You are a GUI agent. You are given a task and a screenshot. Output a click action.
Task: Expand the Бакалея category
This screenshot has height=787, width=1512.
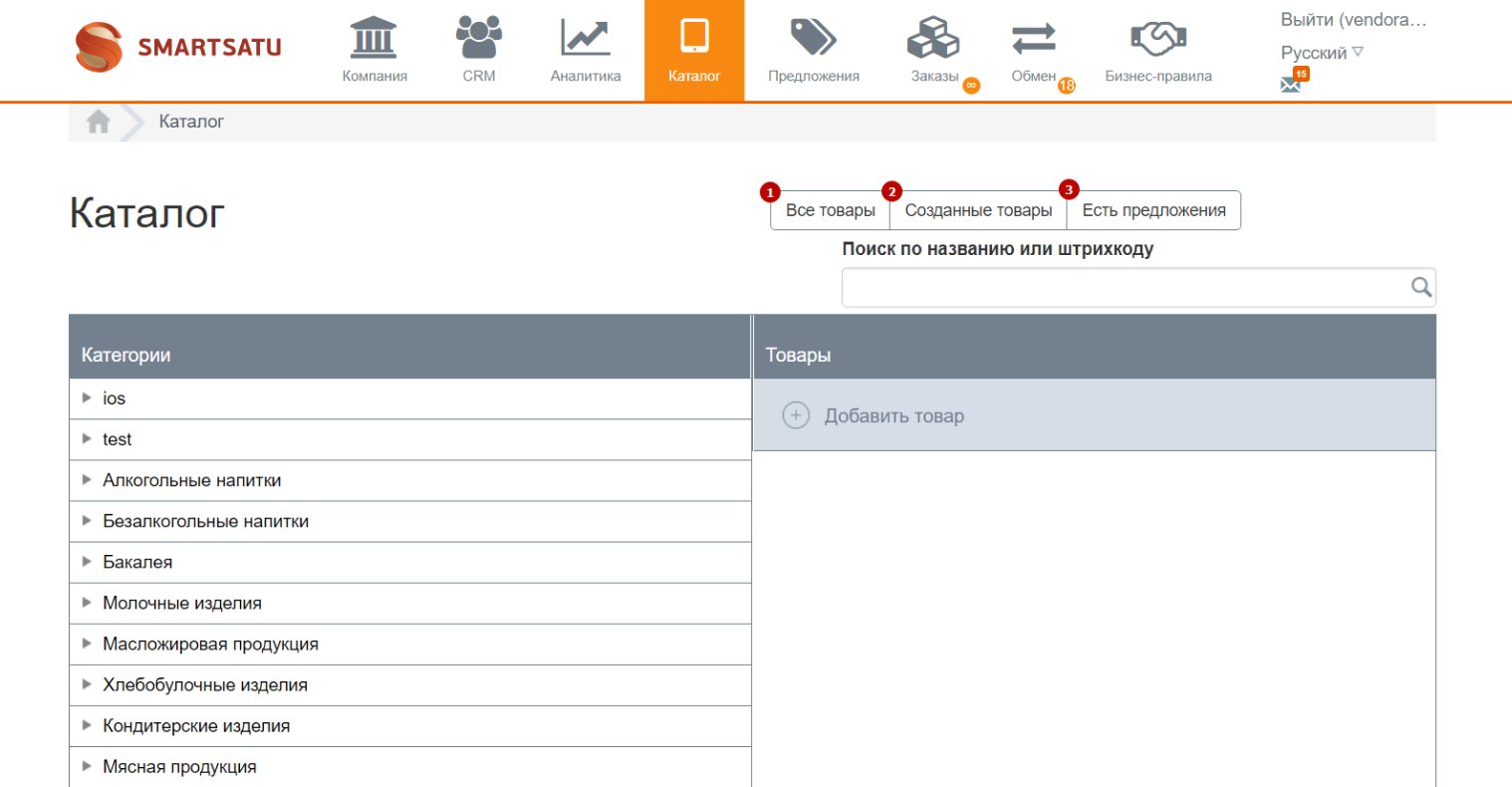pos(87,561)
